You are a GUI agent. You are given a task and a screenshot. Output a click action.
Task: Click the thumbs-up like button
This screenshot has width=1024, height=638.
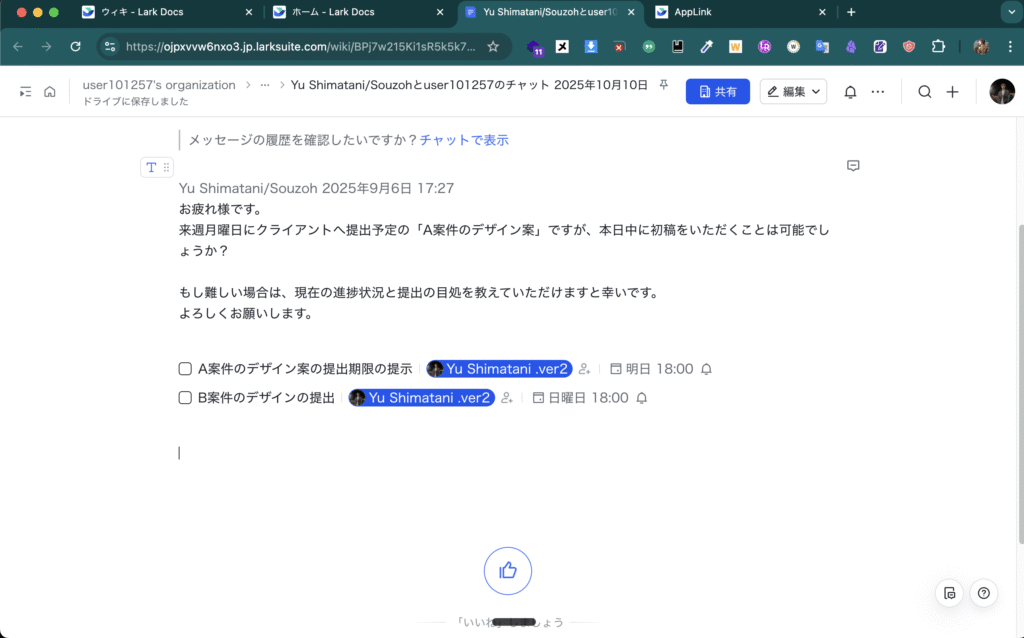click(x=508, y=571)
